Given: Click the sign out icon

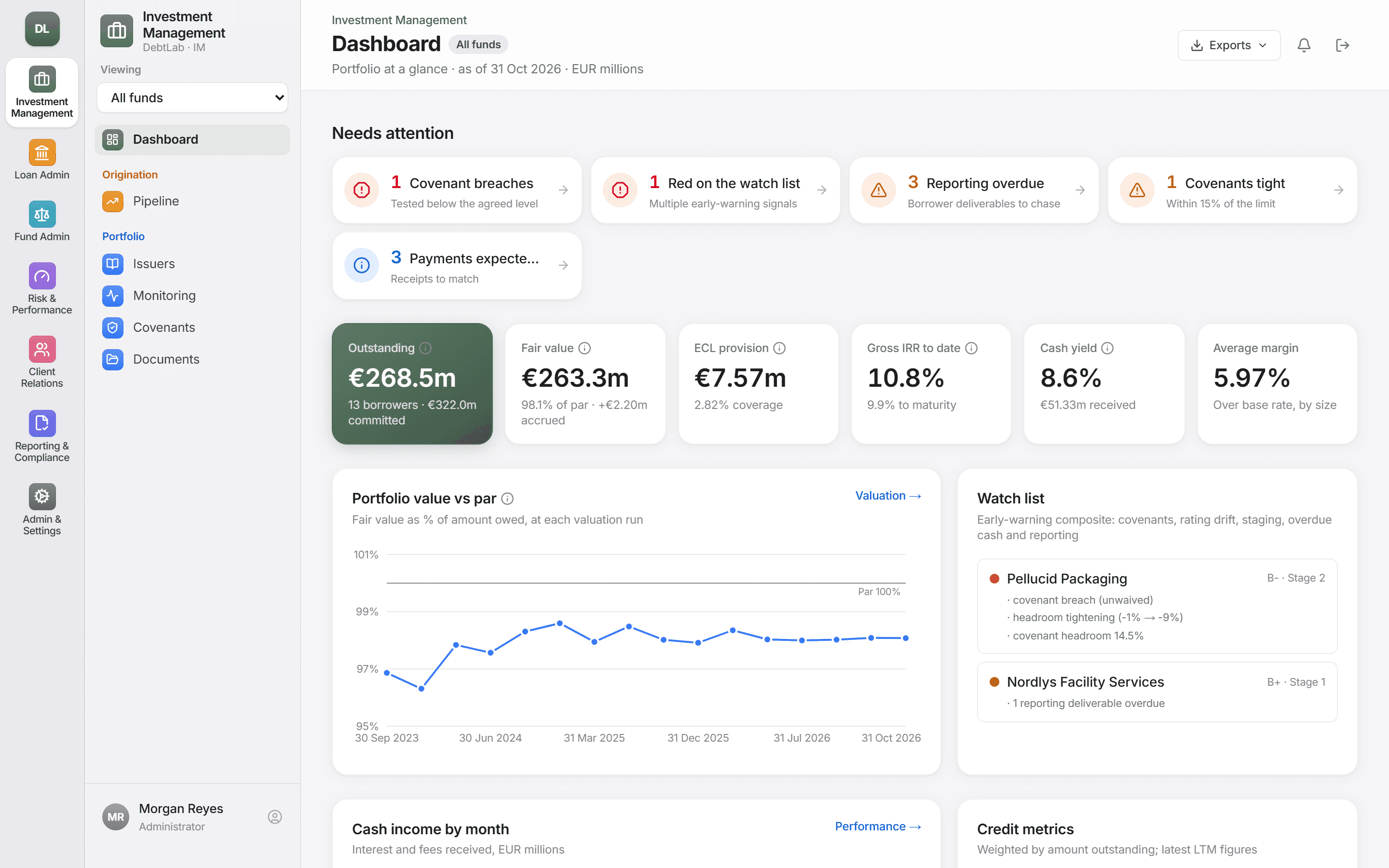Looking at the screenshot, I should [1342, 45].
